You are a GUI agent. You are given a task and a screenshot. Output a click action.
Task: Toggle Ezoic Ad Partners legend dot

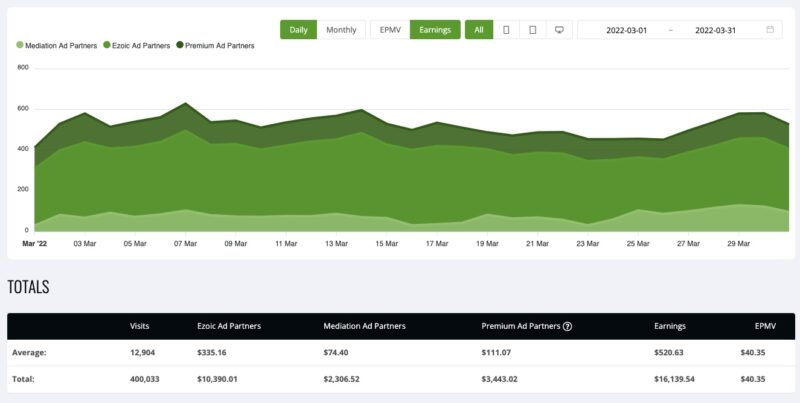coord(106,46)
